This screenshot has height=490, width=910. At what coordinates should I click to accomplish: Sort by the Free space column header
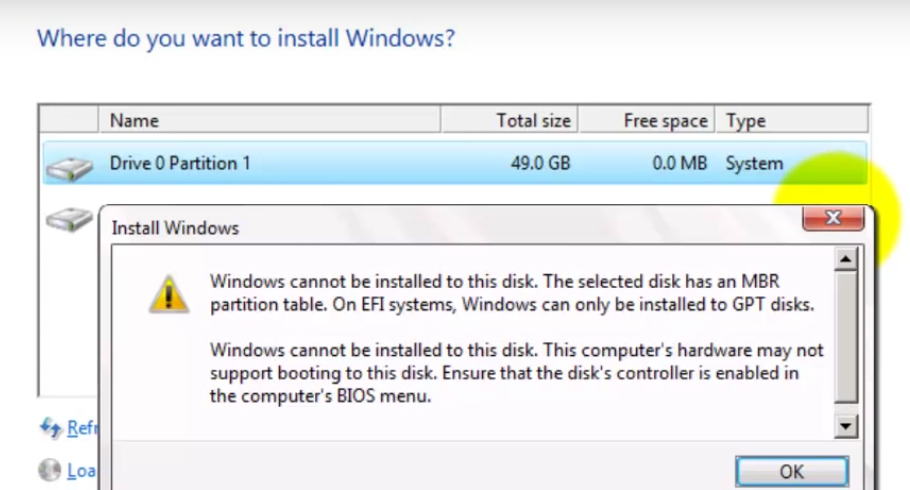[x=646, y=120]
